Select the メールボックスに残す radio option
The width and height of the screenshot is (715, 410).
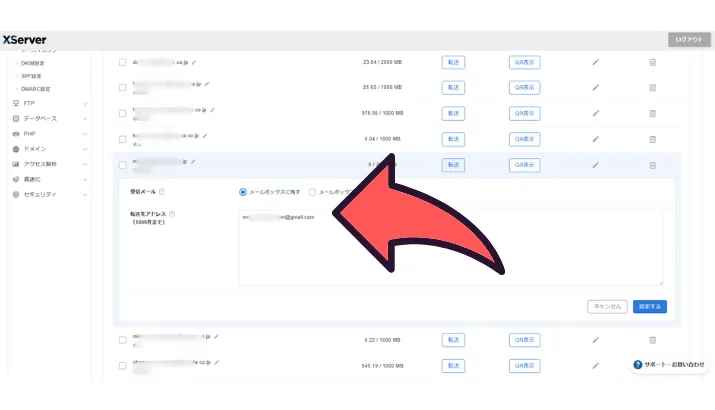point(243,192)
